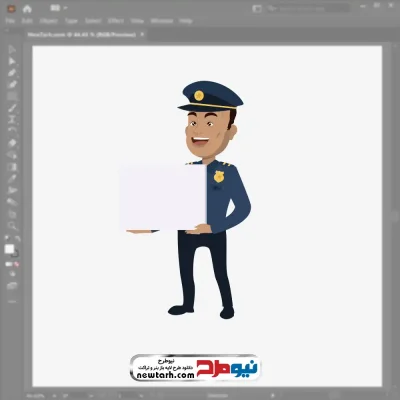Click the gold badge on officer's chest
The width and height of the screenshot is (400, 400).
219,176
